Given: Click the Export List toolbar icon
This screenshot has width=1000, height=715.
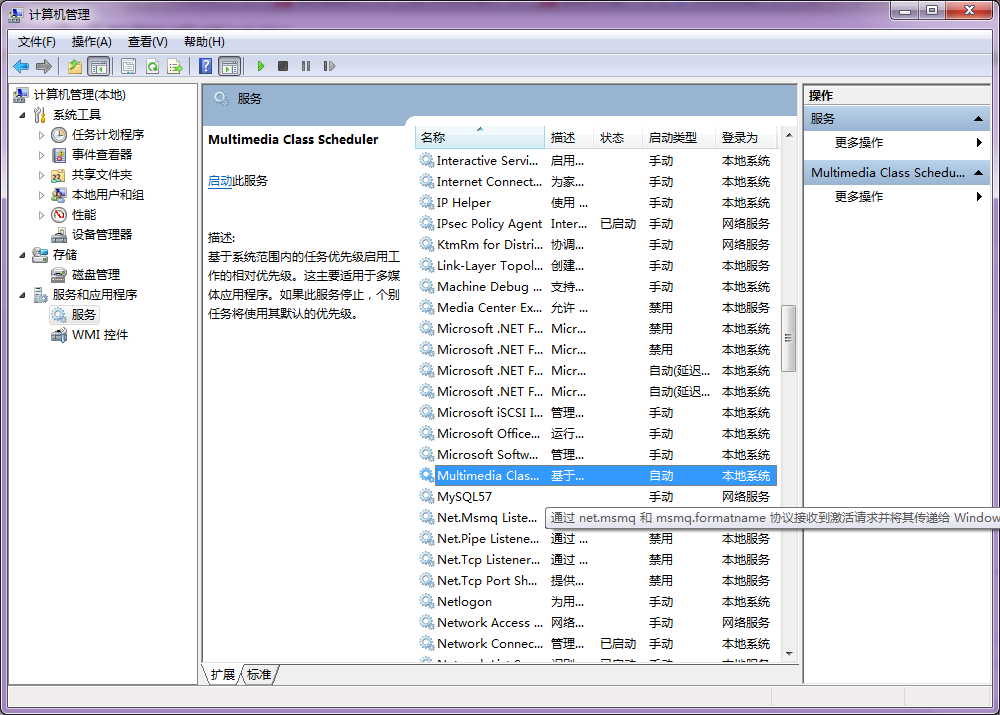Looking at the screenshot, I should tap(175, 66).
